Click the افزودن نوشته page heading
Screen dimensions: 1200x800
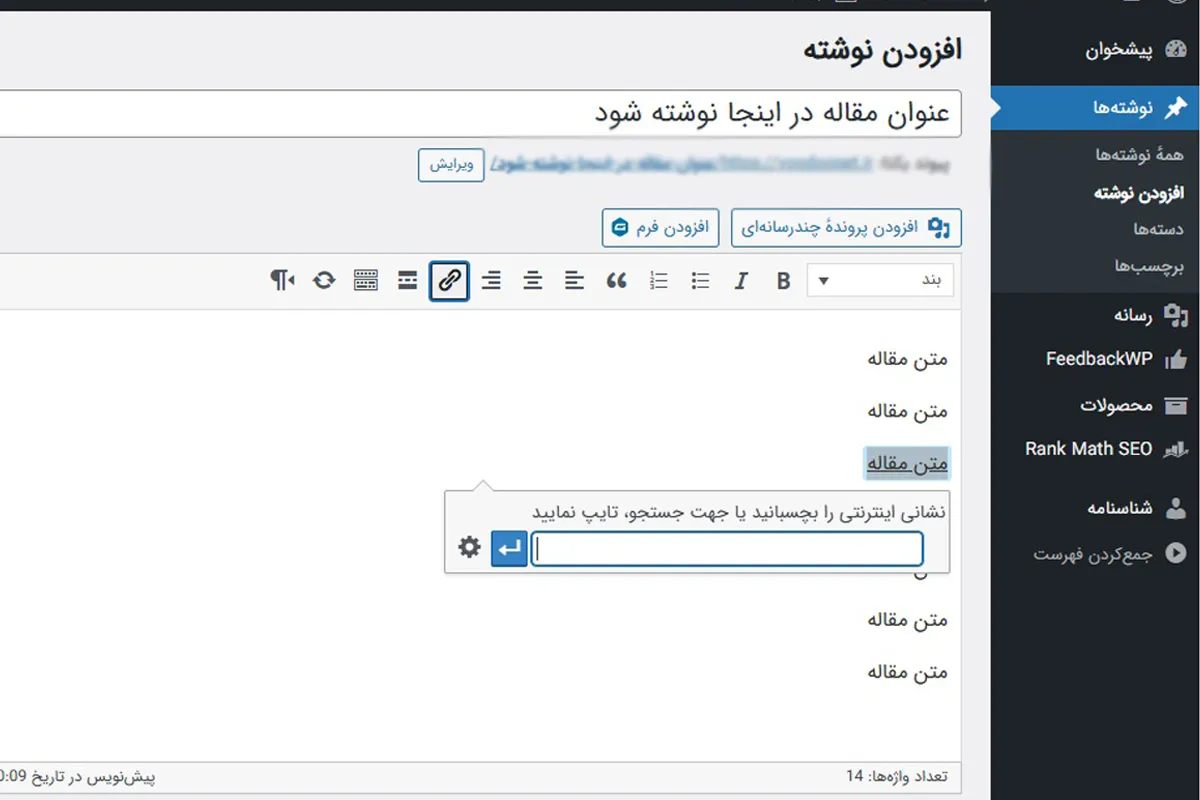[x=883, y=50]
